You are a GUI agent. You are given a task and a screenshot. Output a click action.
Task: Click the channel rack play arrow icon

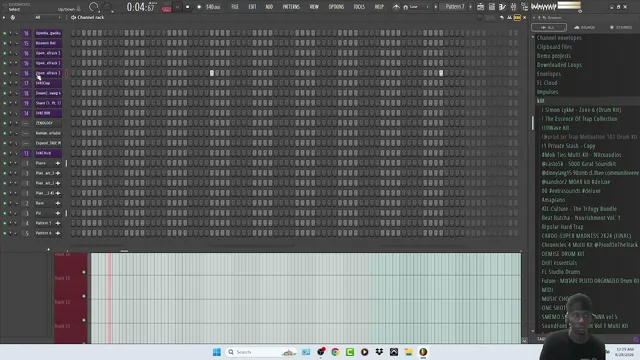pos(4,18)
